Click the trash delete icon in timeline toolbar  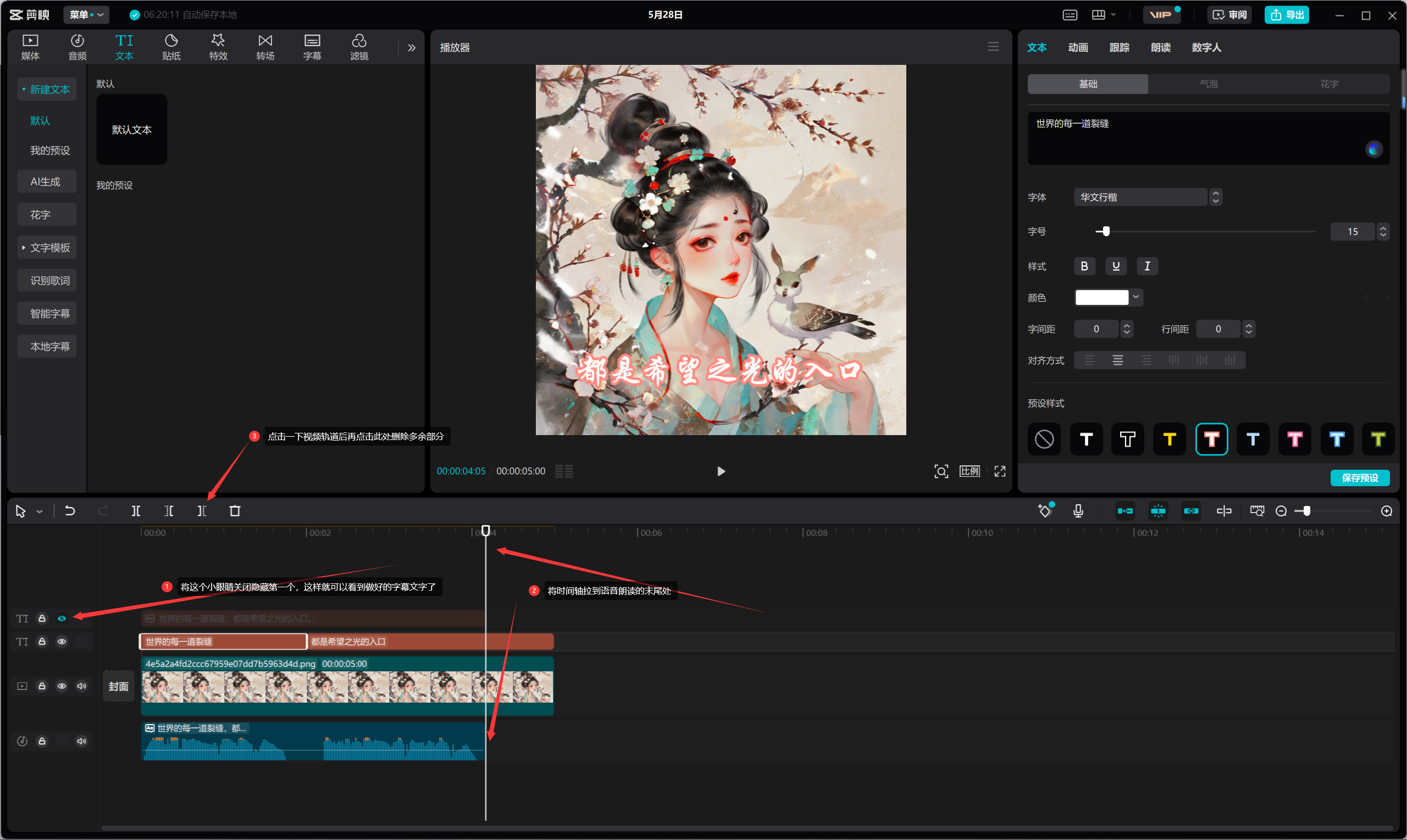tap(235, 511)
